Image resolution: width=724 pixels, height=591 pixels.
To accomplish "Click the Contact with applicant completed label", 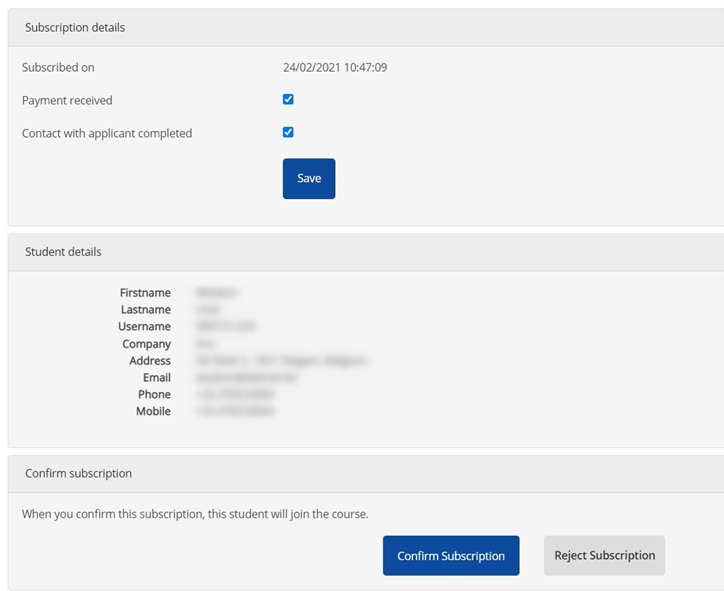I will 107,133.
